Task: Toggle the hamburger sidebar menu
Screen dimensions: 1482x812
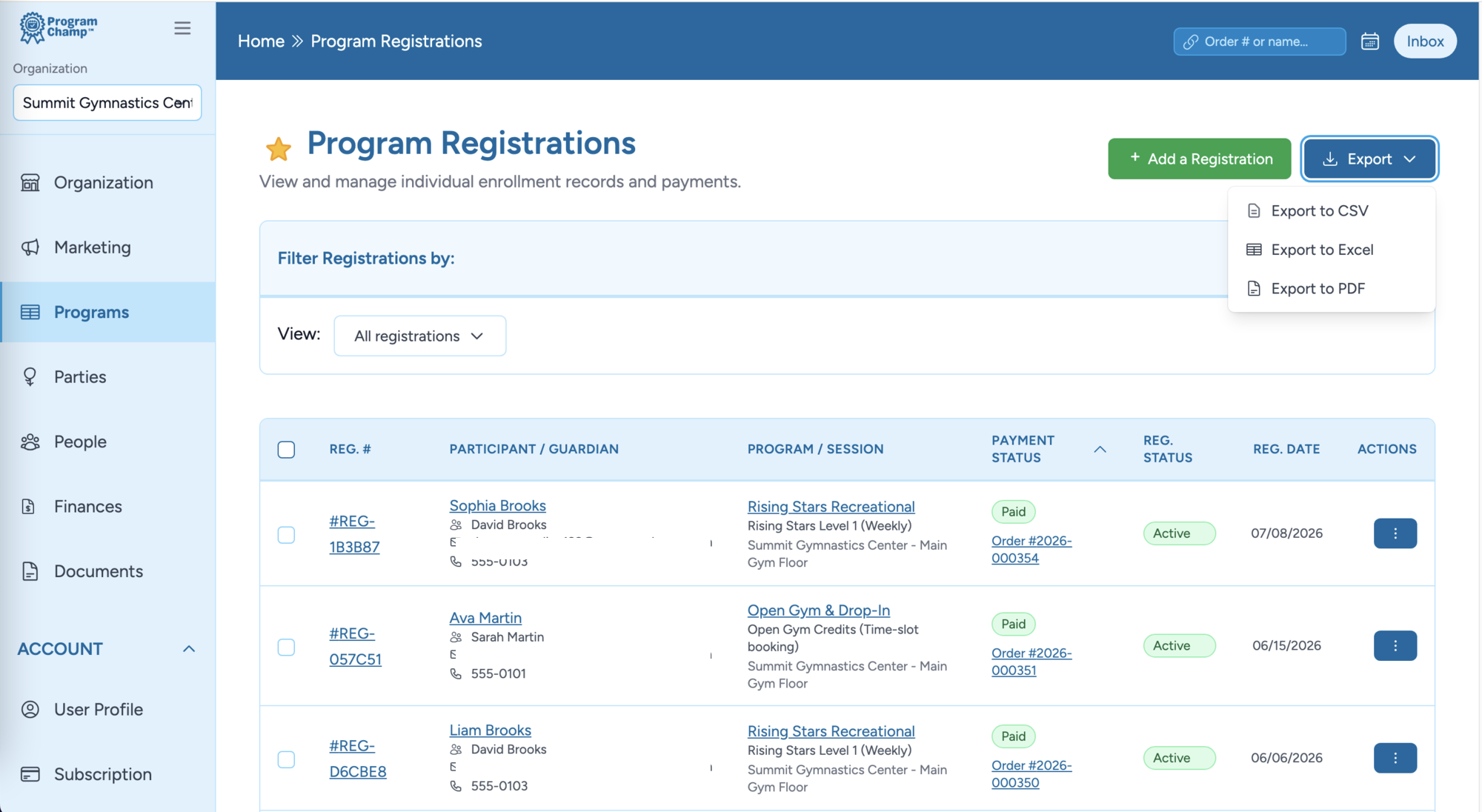Action: point(182,28)
